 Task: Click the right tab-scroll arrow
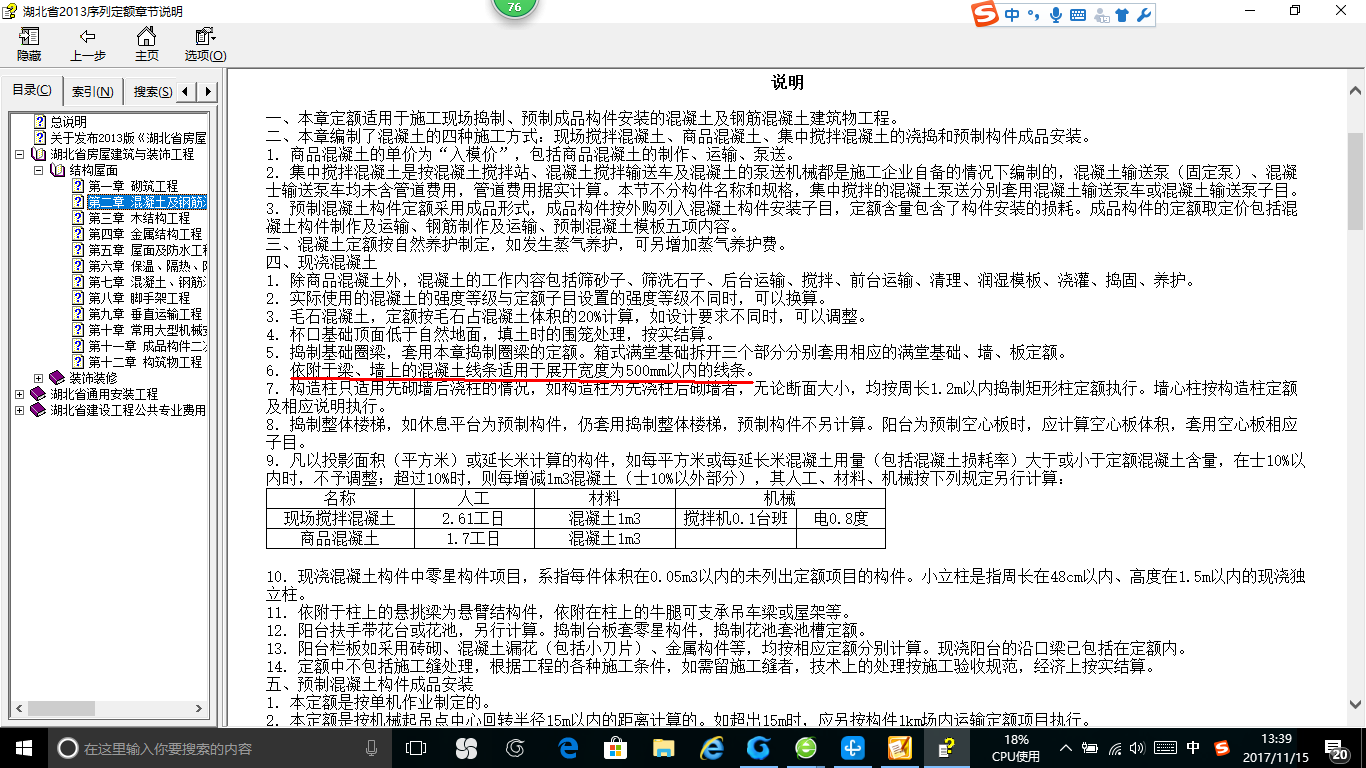coord(208,92)
